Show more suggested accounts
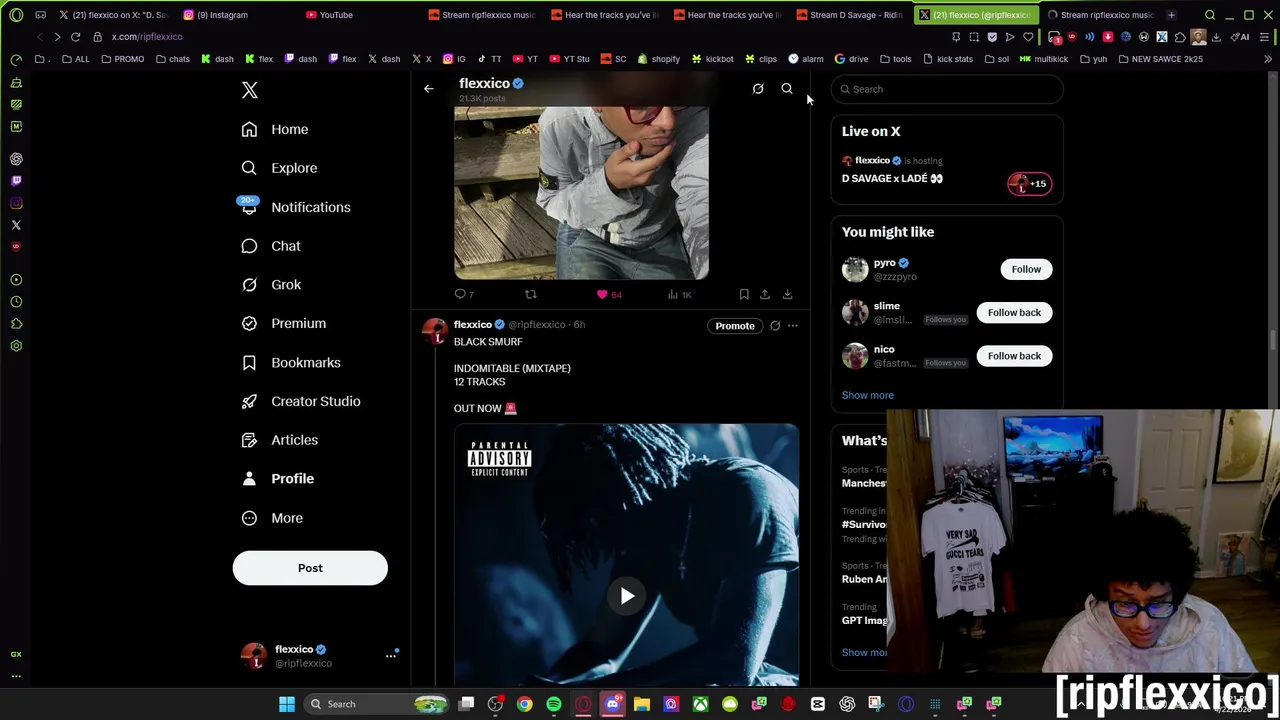 pos(867,395)
